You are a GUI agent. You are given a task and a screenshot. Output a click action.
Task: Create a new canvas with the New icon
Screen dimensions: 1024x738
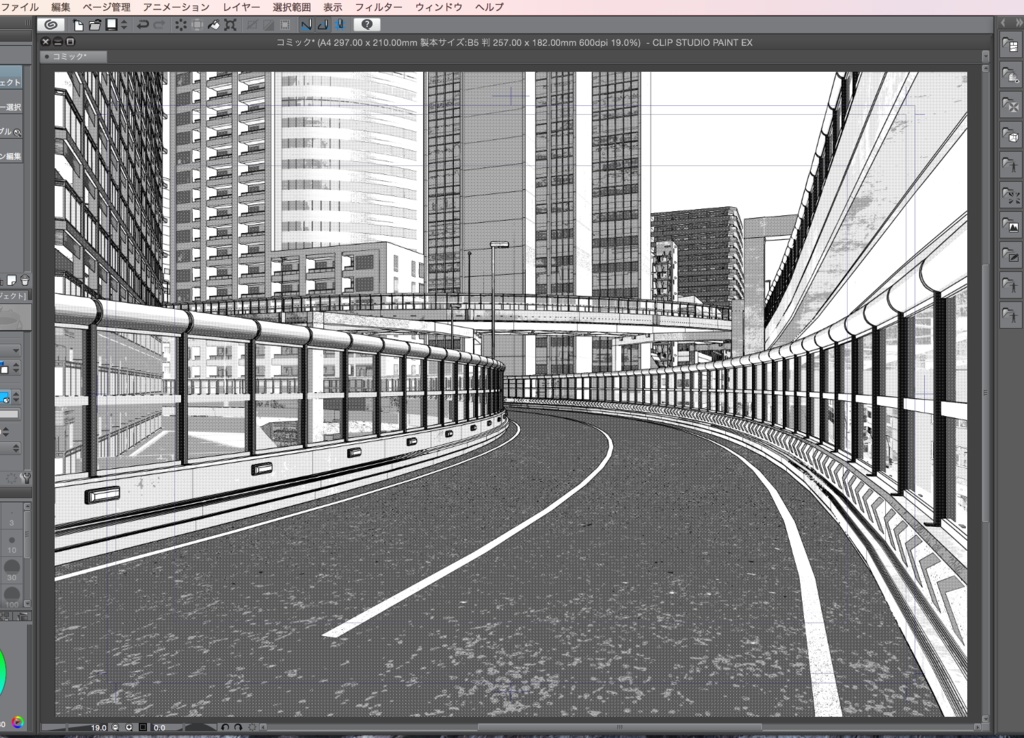click(x=77, y=22)
